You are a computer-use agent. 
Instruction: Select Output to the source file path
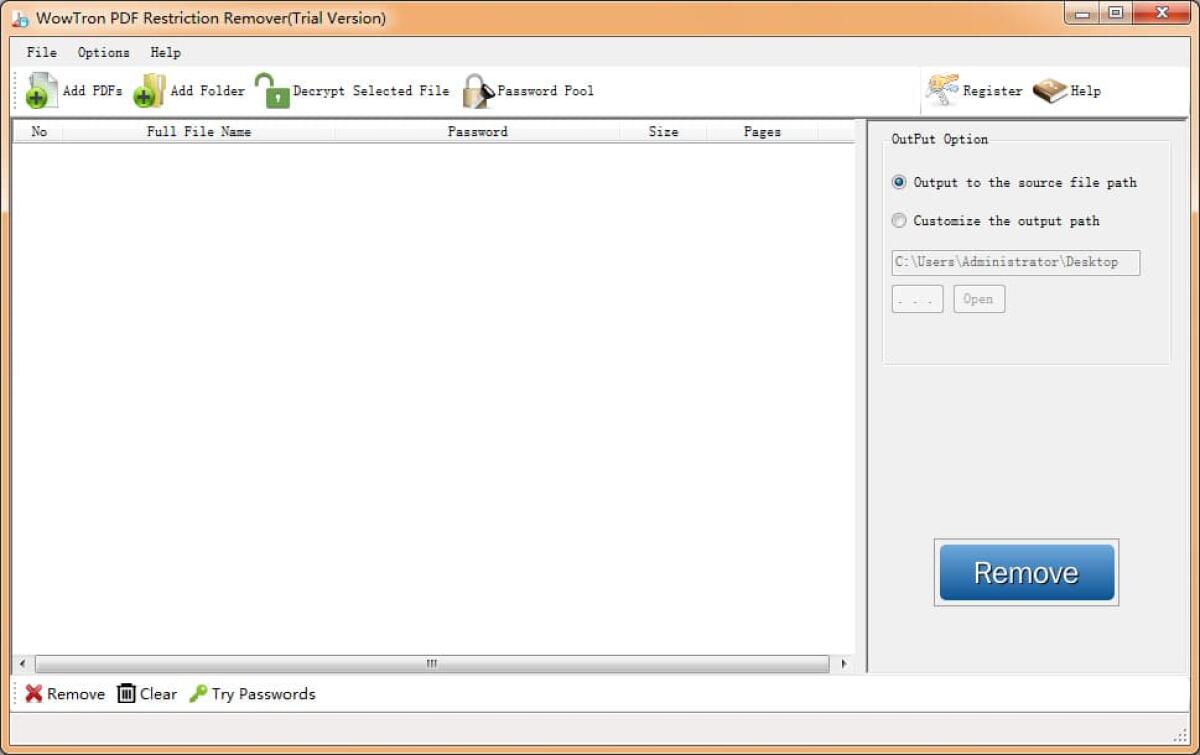[899, 182]
